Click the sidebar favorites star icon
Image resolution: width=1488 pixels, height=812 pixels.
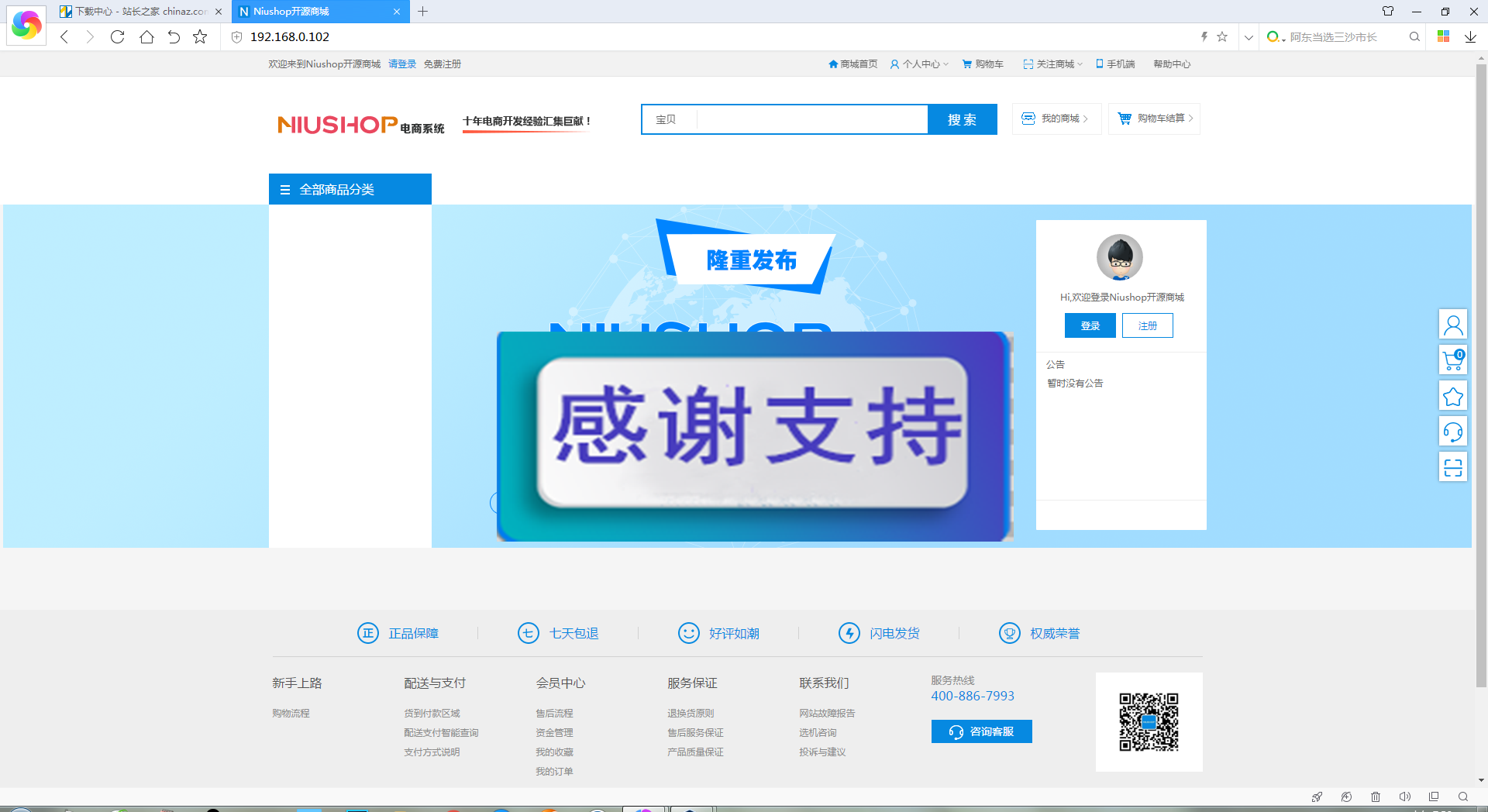[x=1453, y=396]
